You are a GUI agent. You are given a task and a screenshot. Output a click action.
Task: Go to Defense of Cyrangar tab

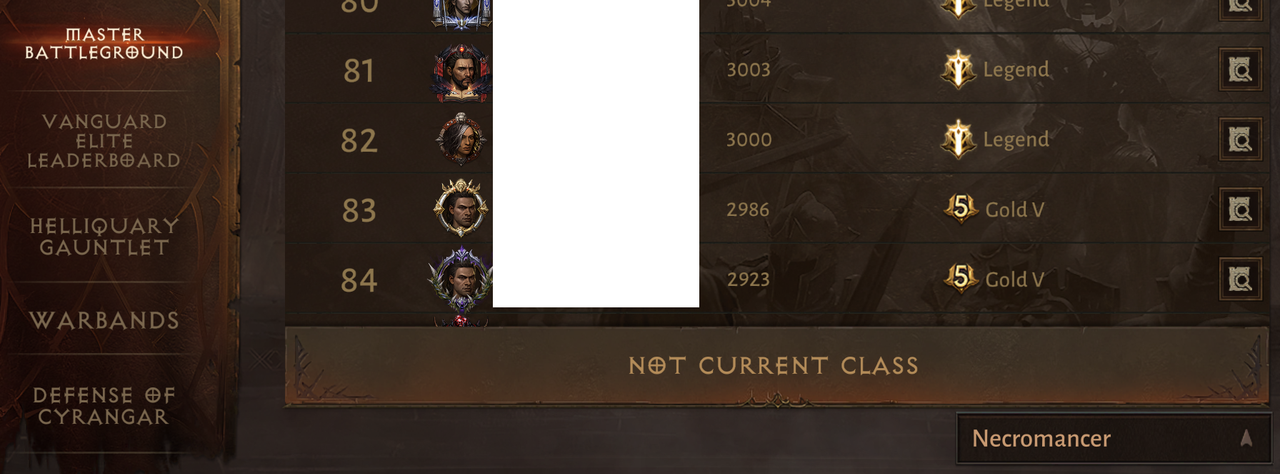(x=104, y=407)
